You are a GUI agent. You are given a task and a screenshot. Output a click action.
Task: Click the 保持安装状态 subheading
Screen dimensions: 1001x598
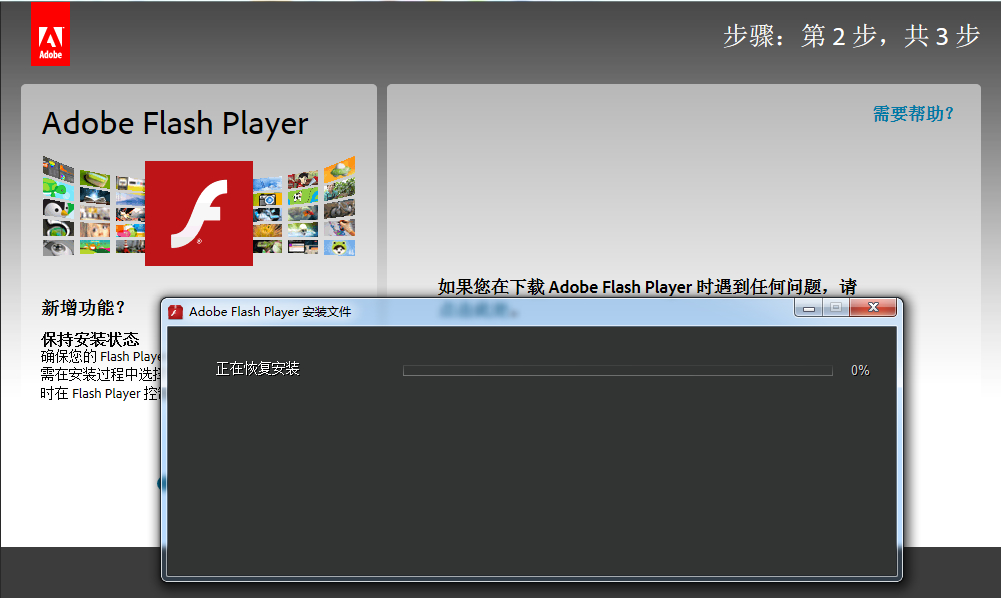(x=90, y=339)
